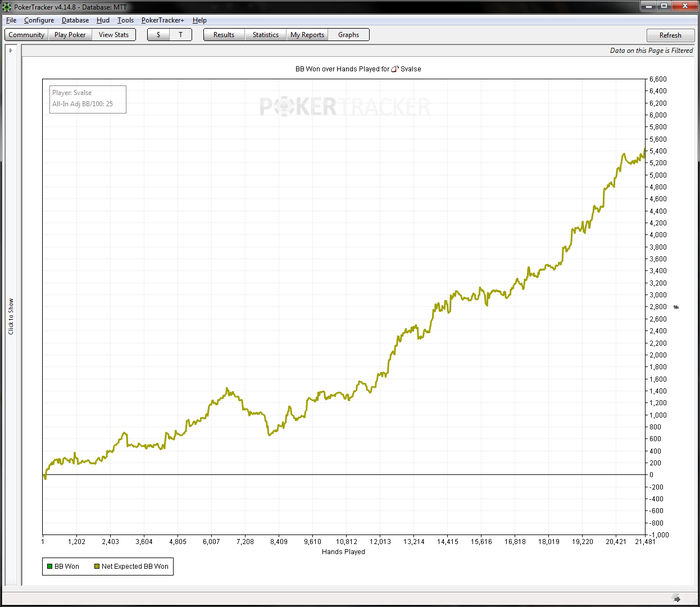Open the Help menu
This screenshot has width=700, height=607.
tap(200, 20)
